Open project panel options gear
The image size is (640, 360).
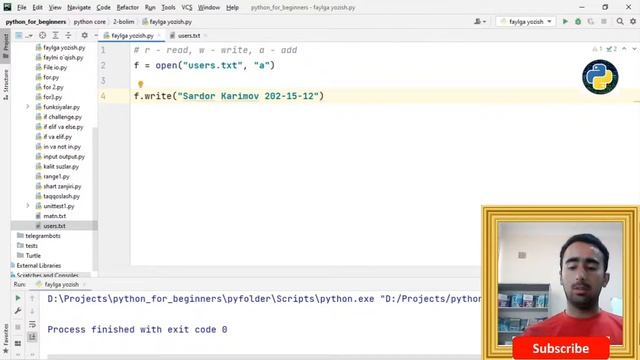[x=84, y=36]
